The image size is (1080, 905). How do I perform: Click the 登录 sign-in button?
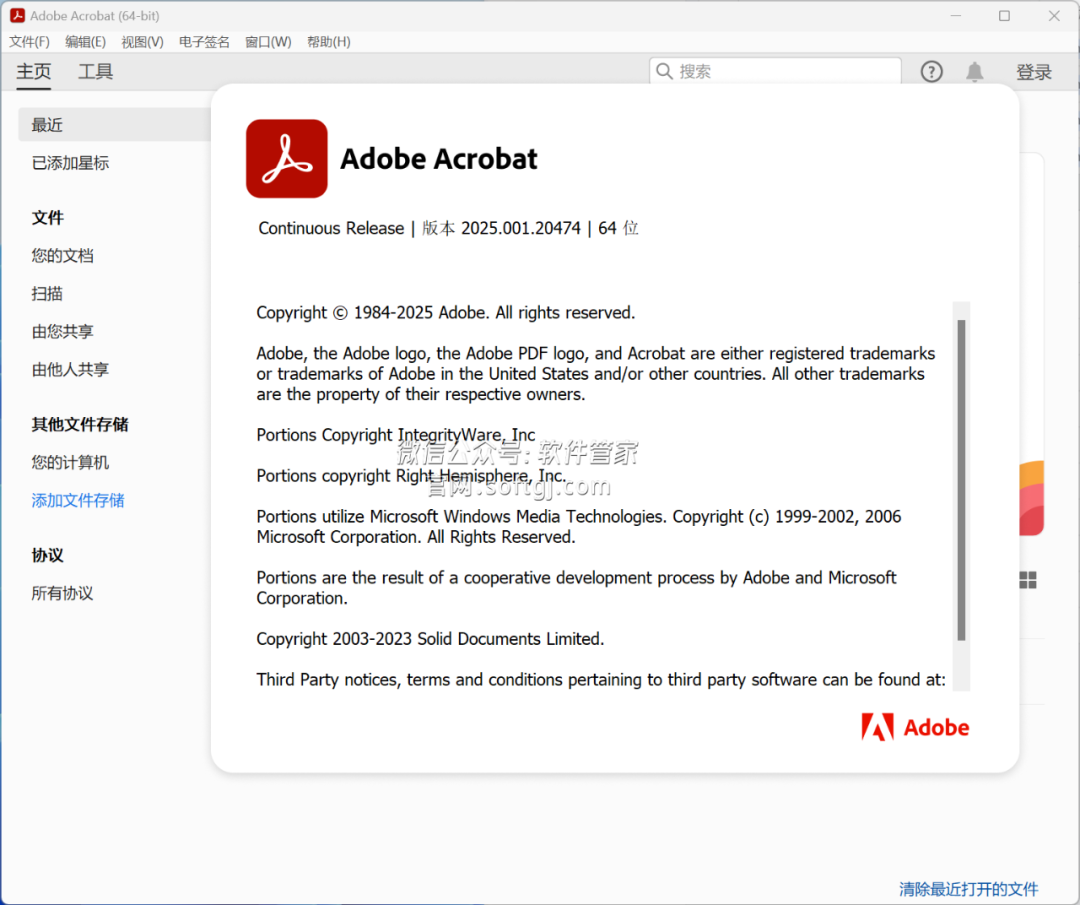[1034, 72]
